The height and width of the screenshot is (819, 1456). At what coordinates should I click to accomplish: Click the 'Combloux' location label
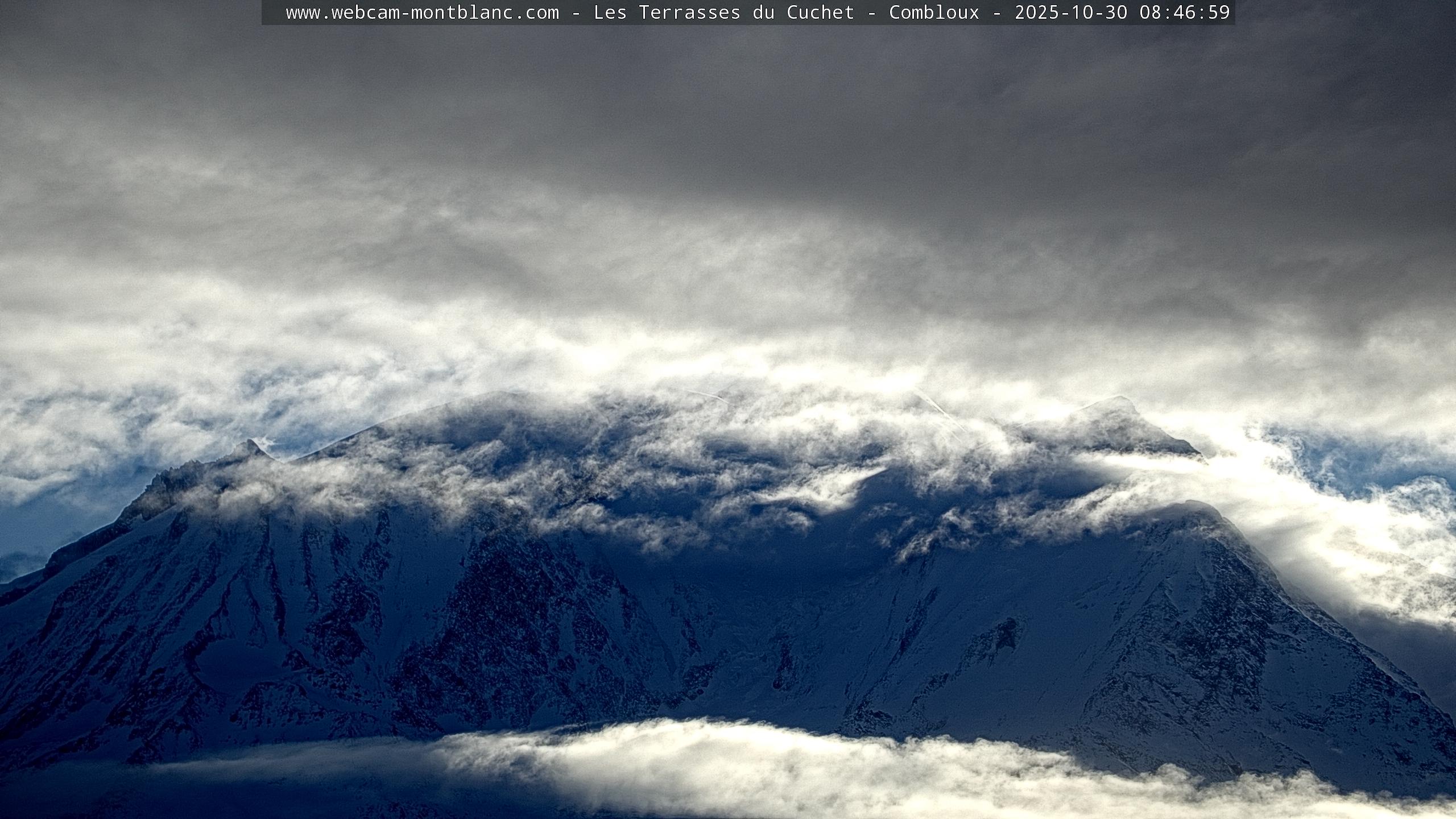(x=934, y=13)
